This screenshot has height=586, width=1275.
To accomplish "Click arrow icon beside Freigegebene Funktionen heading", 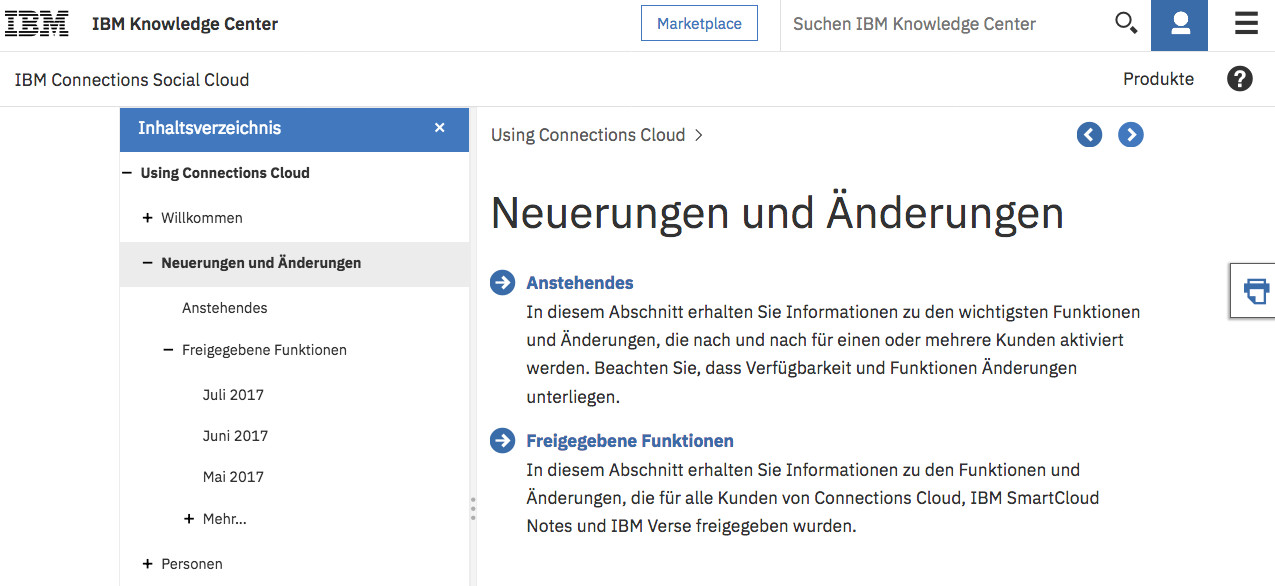I will [x=502, y=441].
